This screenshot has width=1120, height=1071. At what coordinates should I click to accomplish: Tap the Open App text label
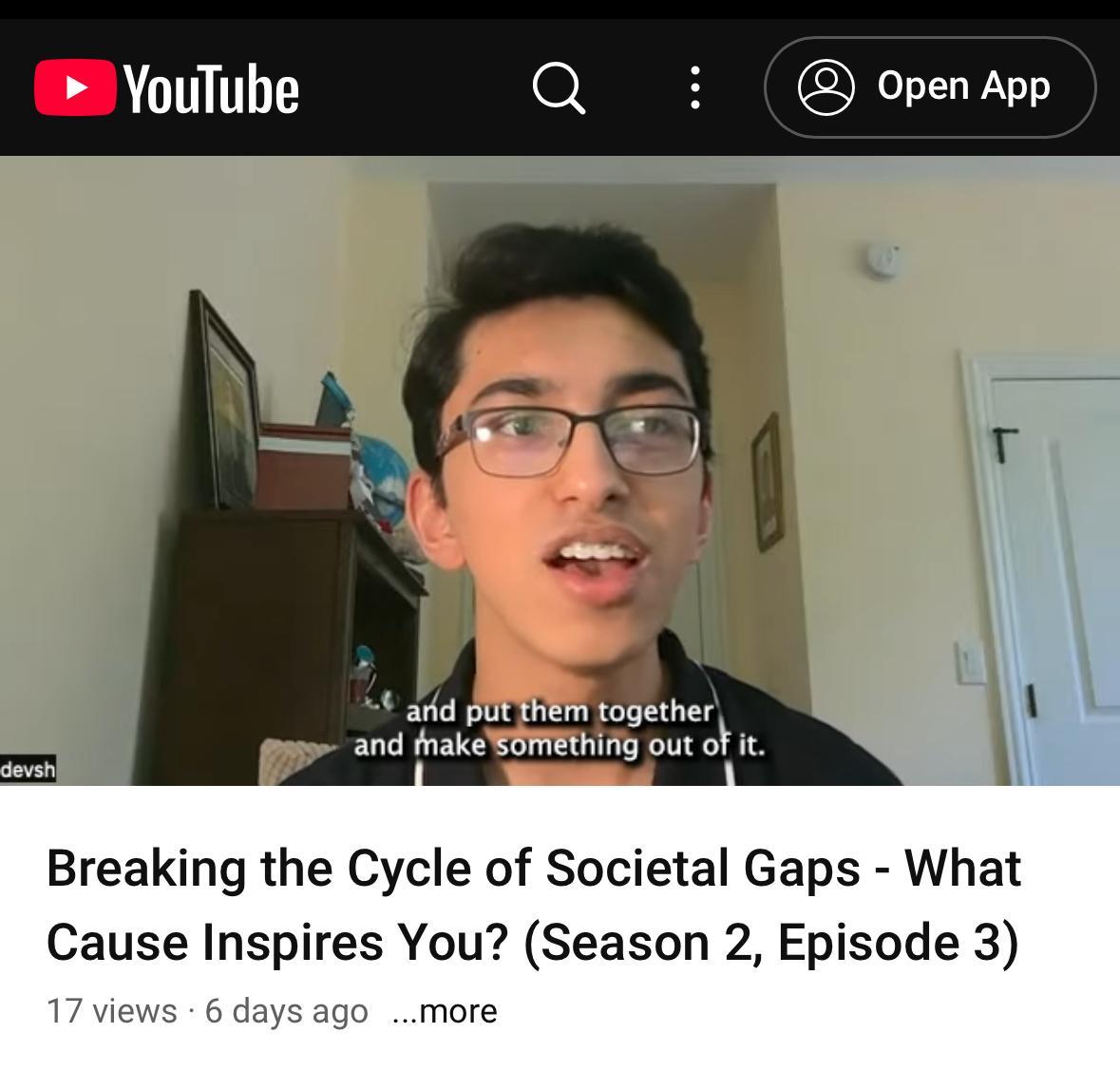963,86
